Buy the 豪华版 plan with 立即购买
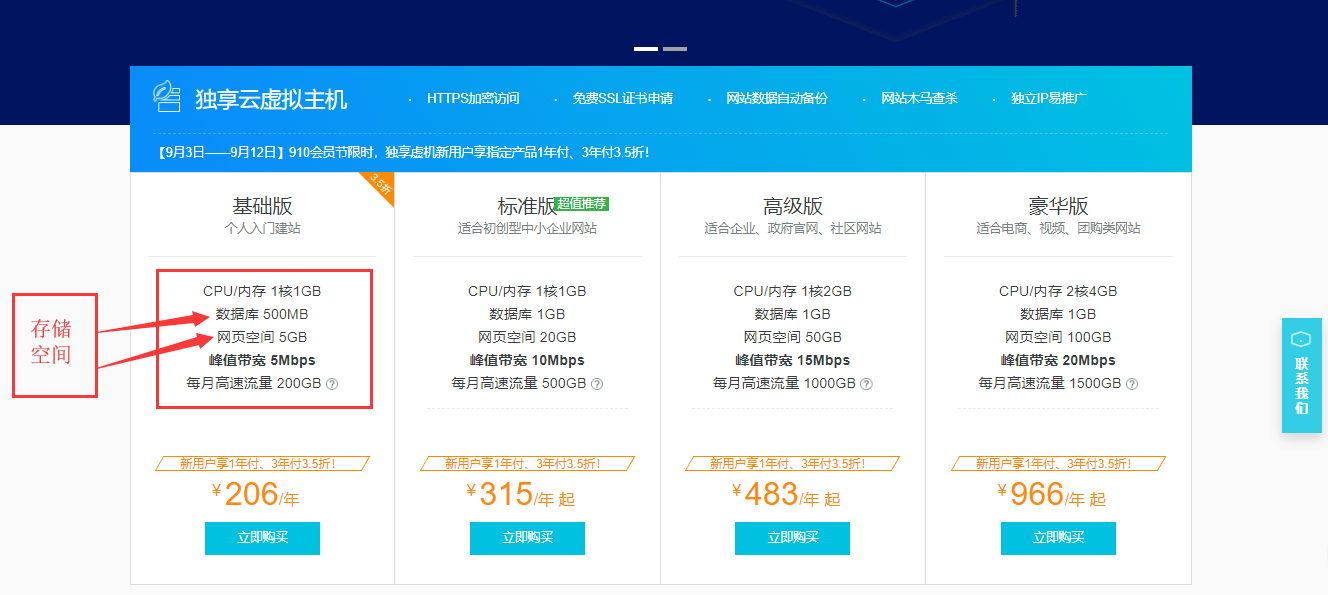 1058,538
